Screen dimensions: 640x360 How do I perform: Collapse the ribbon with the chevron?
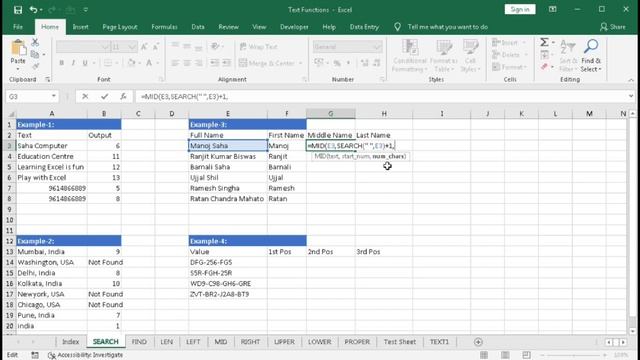(631, 80)
